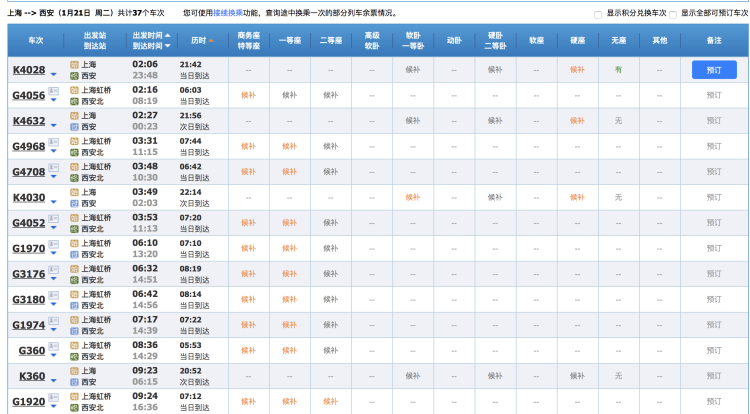Check the 显示全部可预订车次 box
The image size is (750, 414).
tap(673, 14)
